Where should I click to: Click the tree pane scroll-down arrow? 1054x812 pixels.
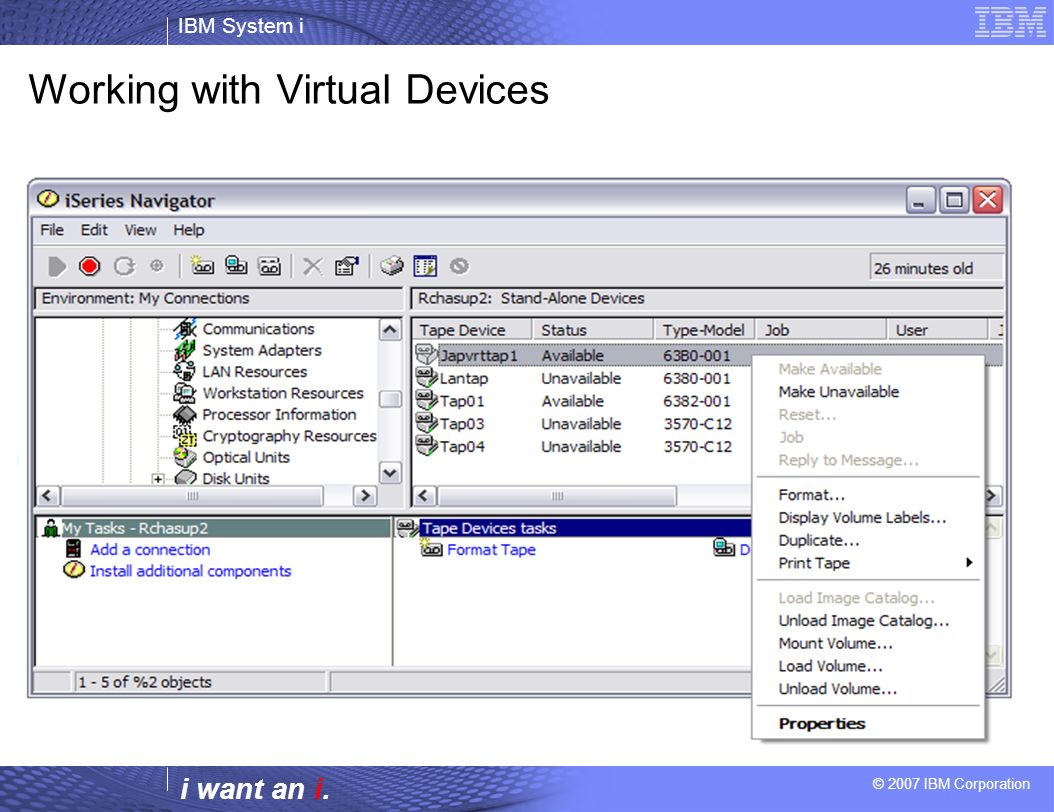(x=390, y=473)
